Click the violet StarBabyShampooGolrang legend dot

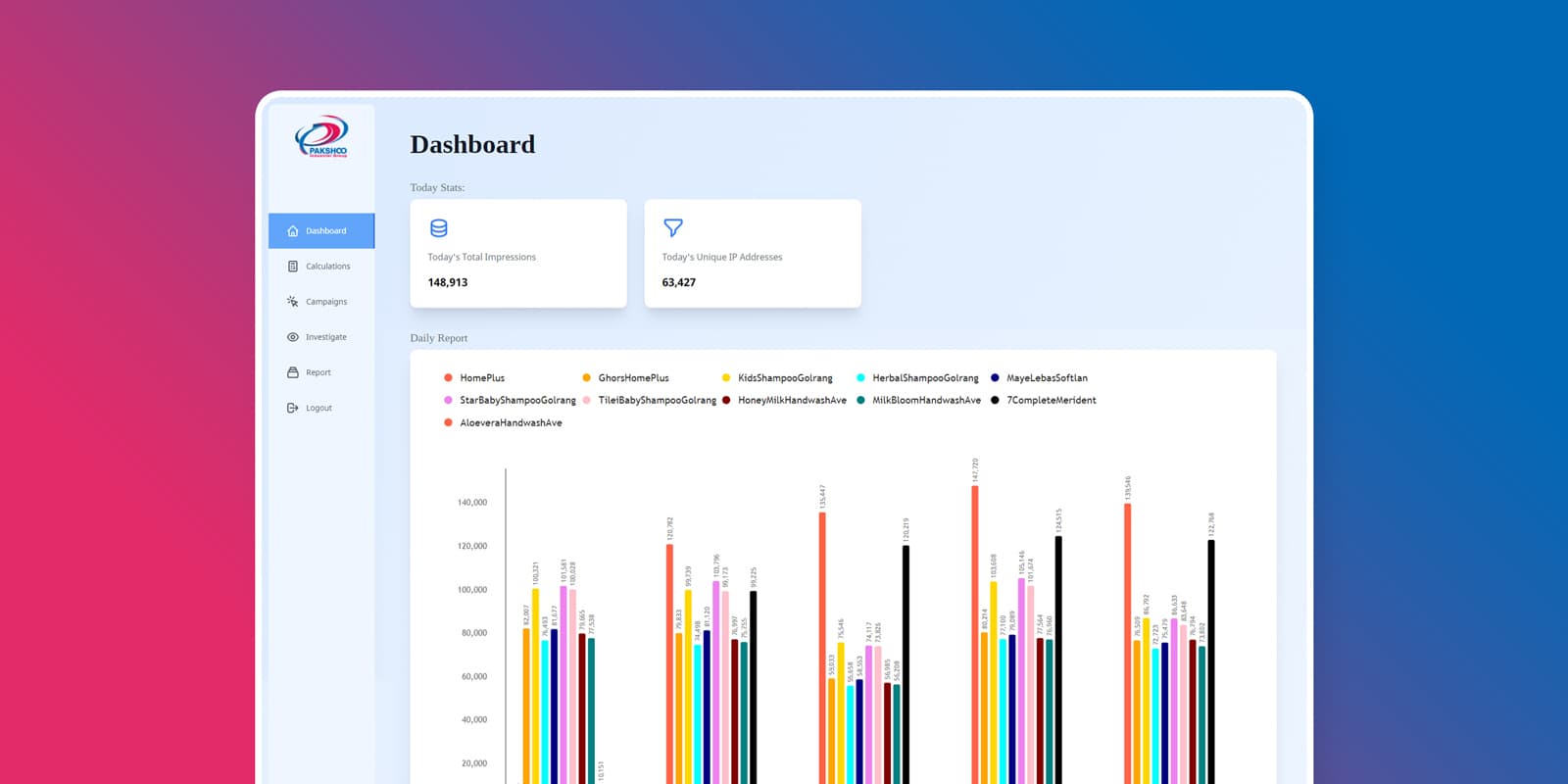pos(448,401)
